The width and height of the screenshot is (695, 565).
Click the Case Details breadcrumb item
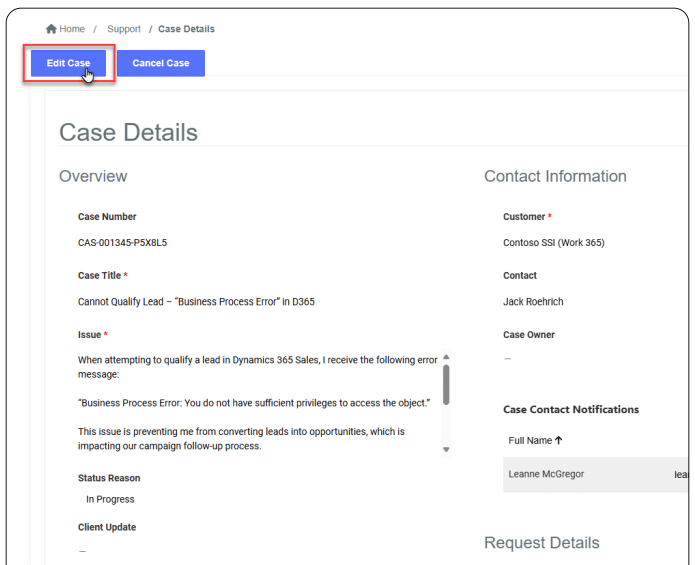(186, 29)
